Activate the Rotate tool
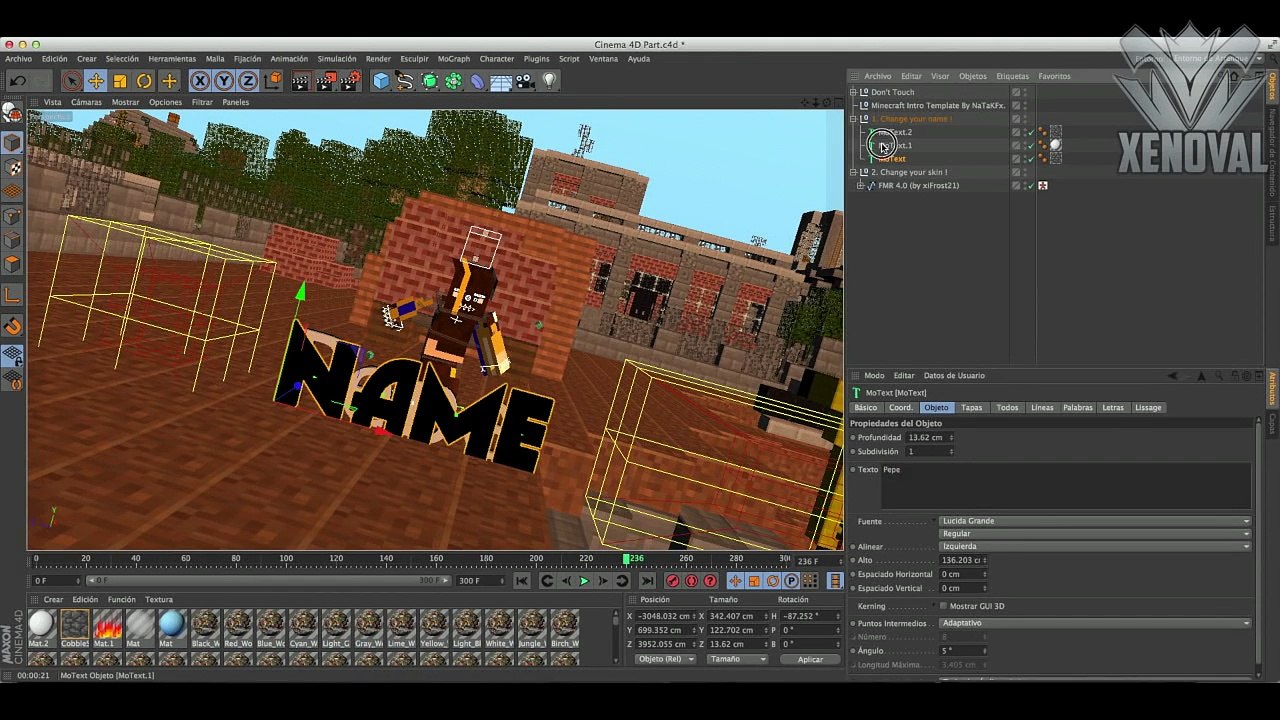This screenshot has height=720, width=1280. tap(144, 81)
